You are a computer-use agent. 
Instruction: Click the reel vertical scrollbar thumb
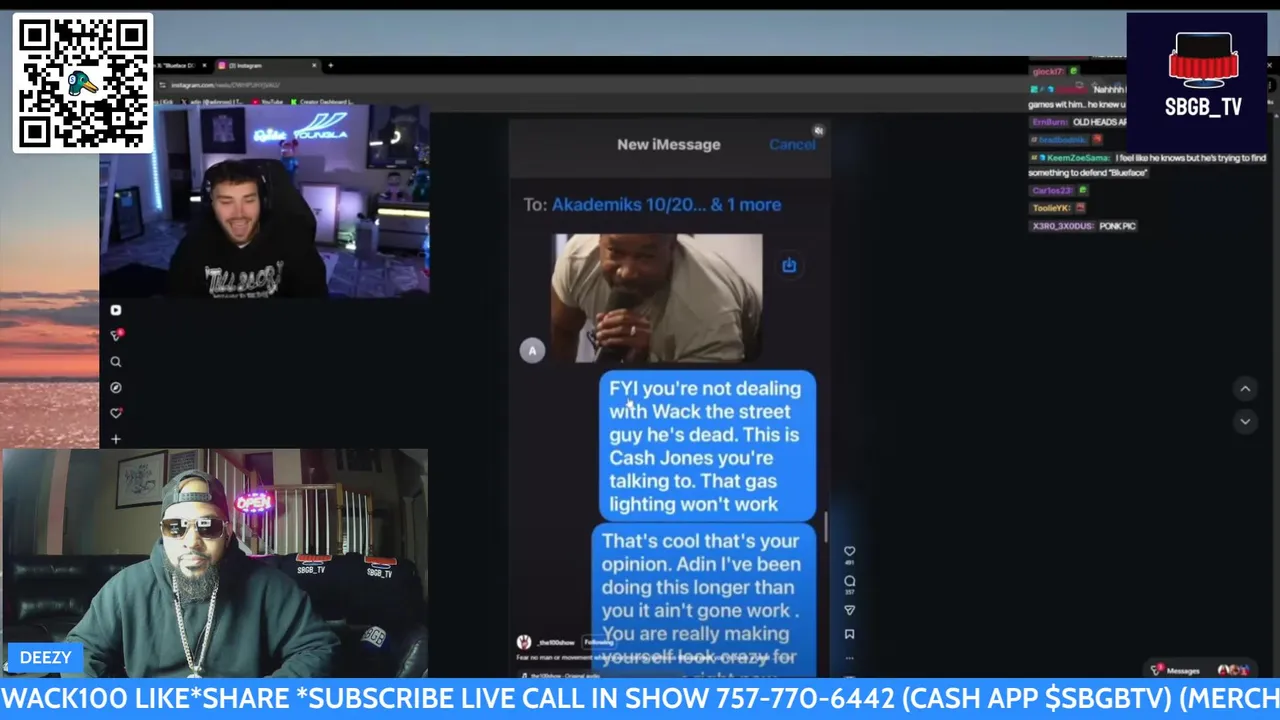826,528
